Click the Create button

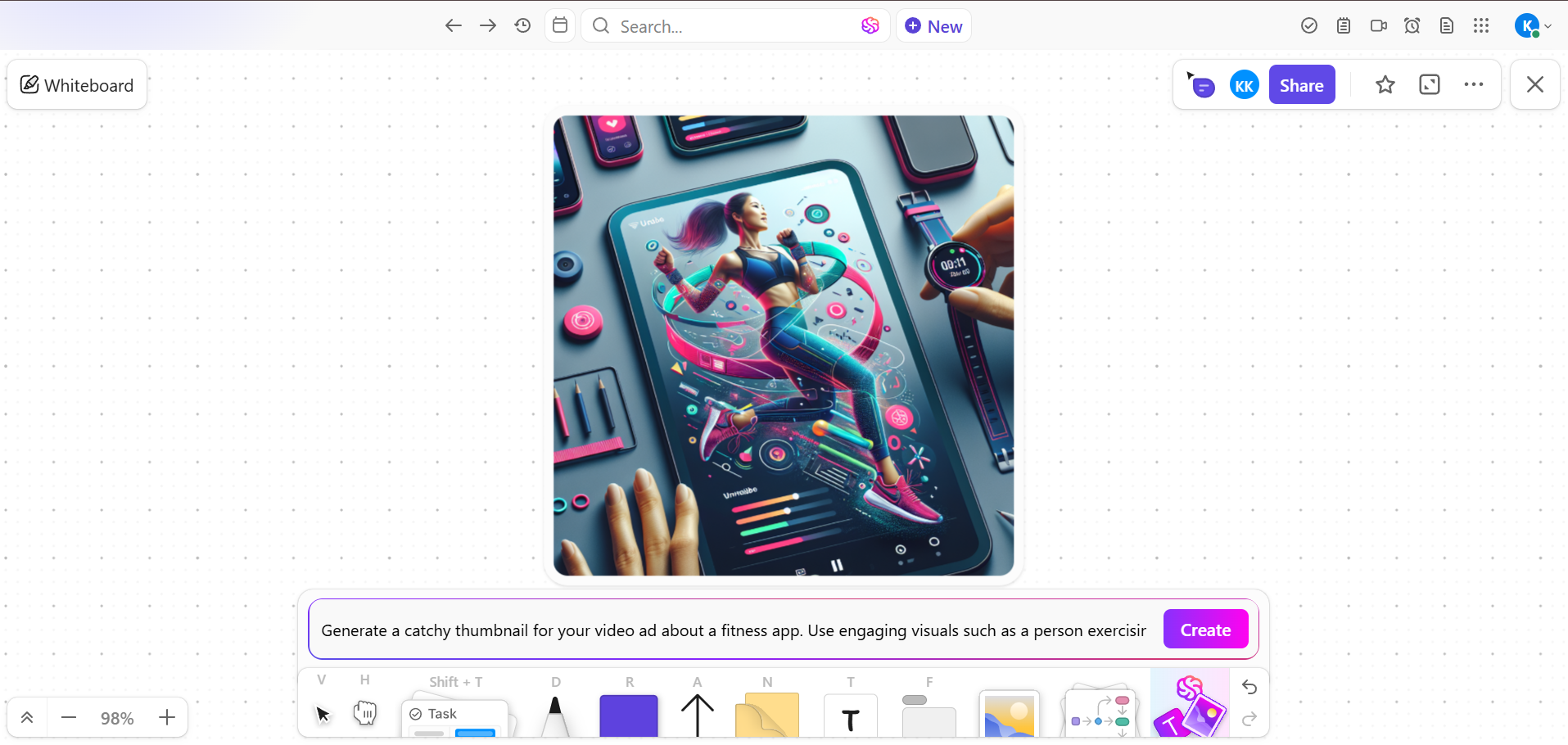click(x=1205, y=629)
